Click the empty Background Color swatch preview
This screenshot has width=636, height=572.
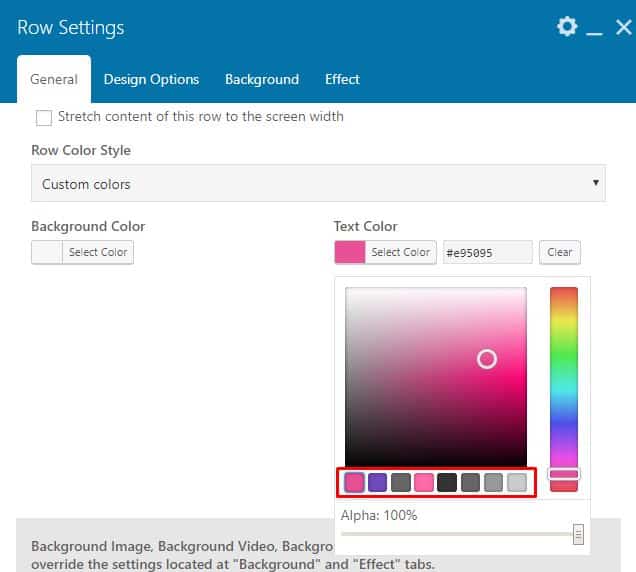[x=47, y=252]
